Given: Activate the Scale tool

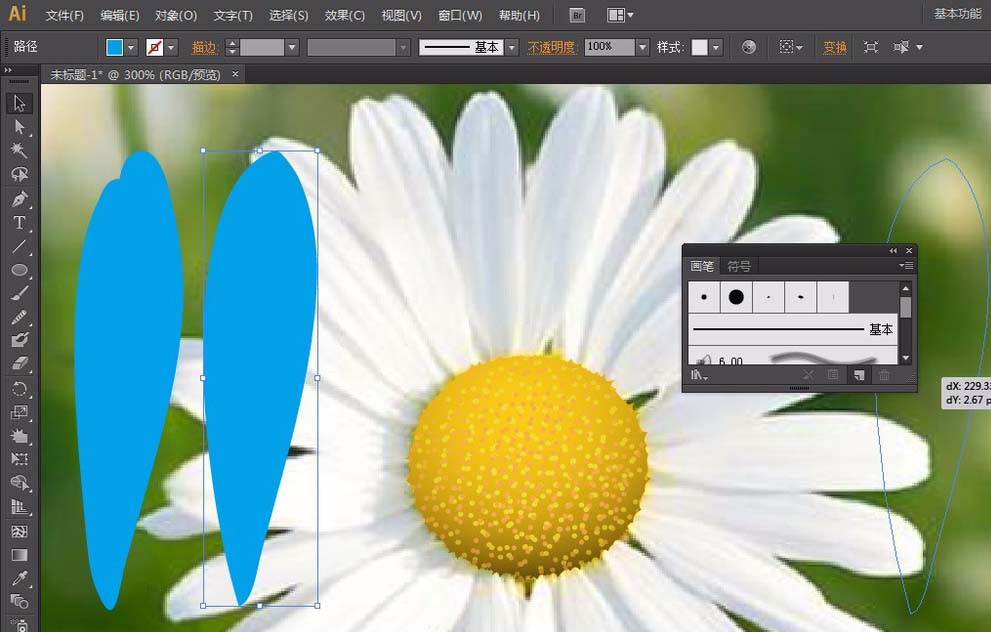Looking at the screenshot, I should 19,412.
